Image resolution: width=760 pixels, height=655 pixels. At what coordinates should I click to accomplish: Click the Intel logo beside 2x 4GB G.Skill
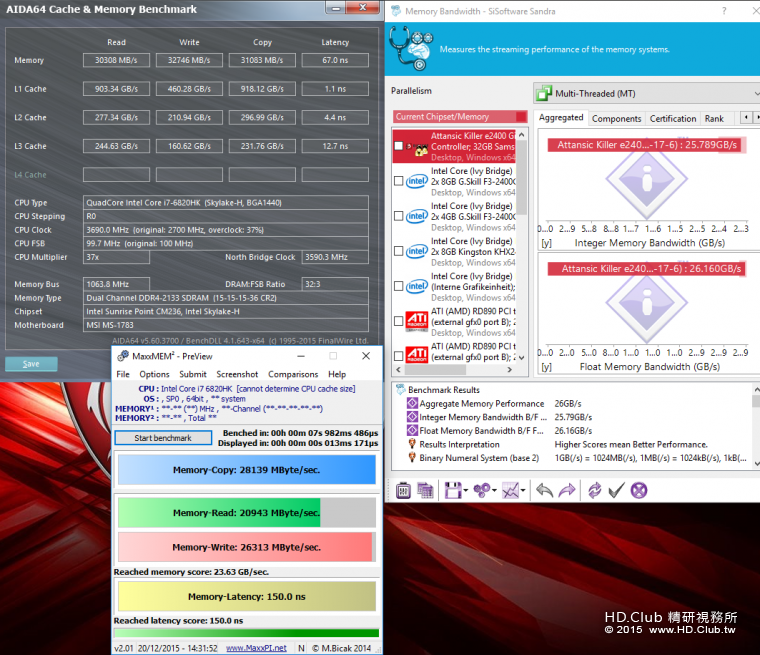pyautogui.click(x=417, y=216)
